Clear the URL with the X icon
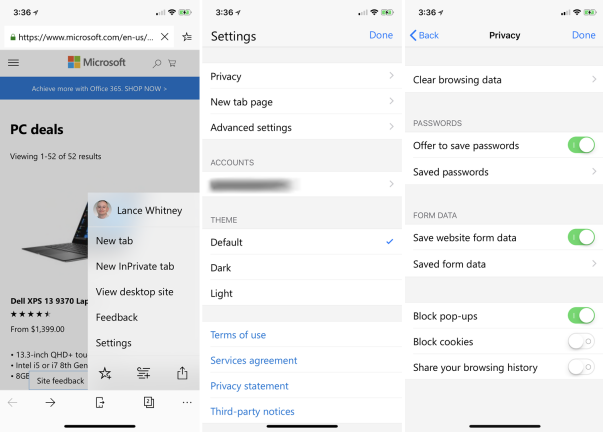The image size is (603, 432). (x=165, y=37)
